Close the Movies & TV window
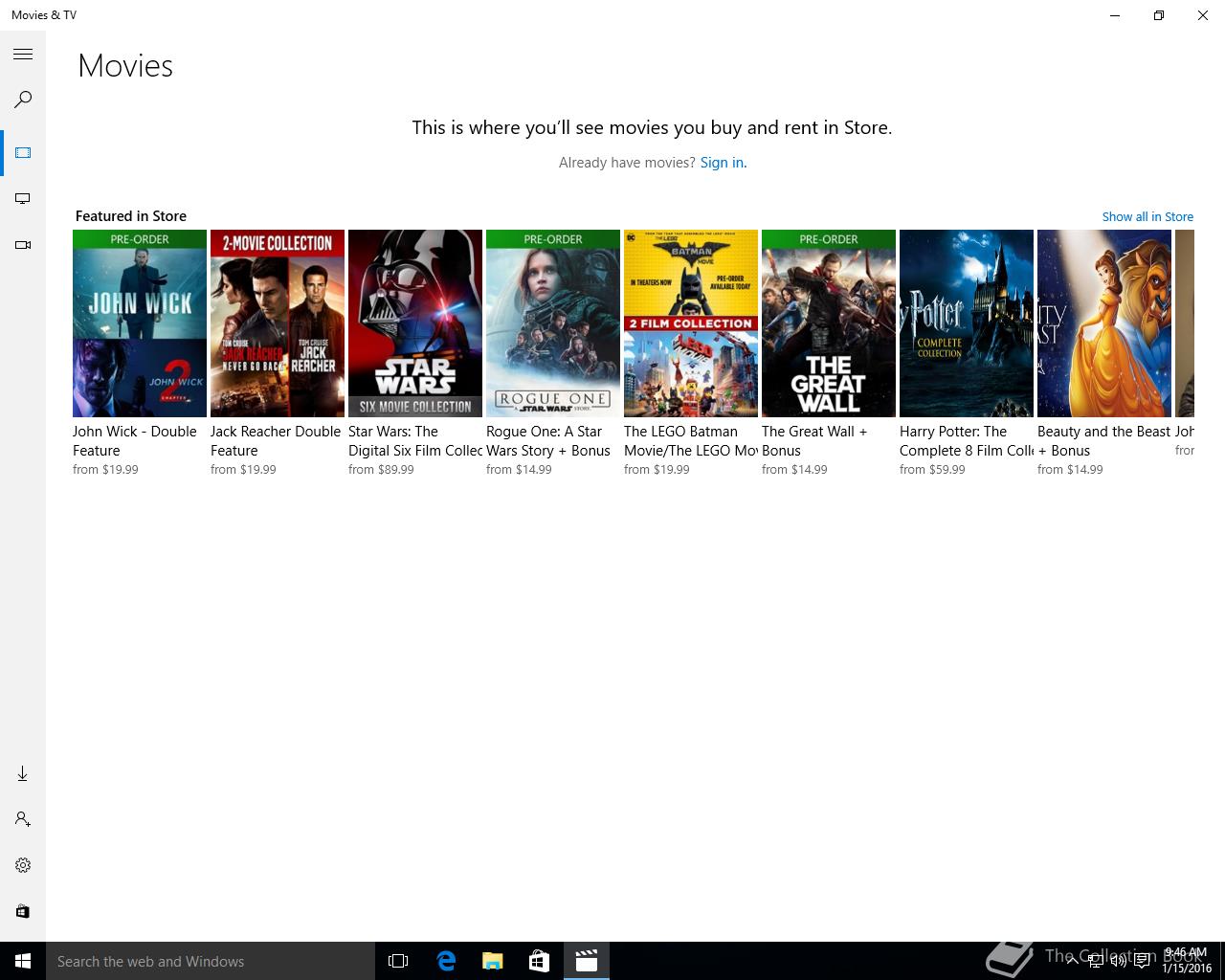 coord(1203,15)
